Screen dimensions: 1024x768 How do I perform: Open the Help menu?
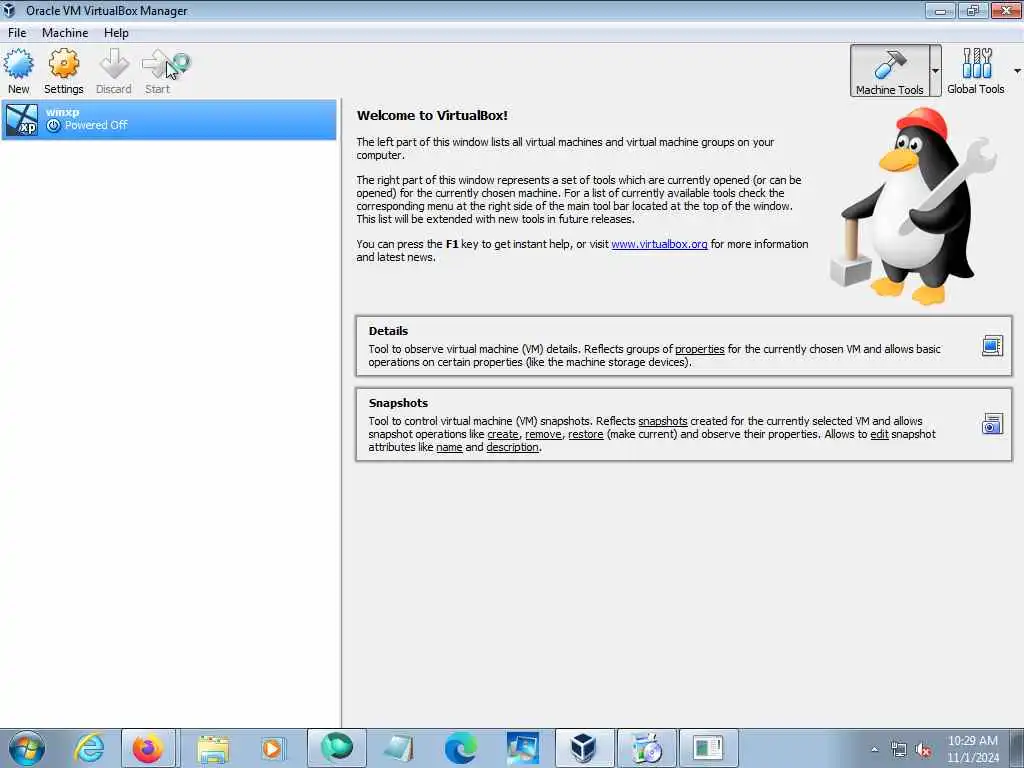coord(116,33)
